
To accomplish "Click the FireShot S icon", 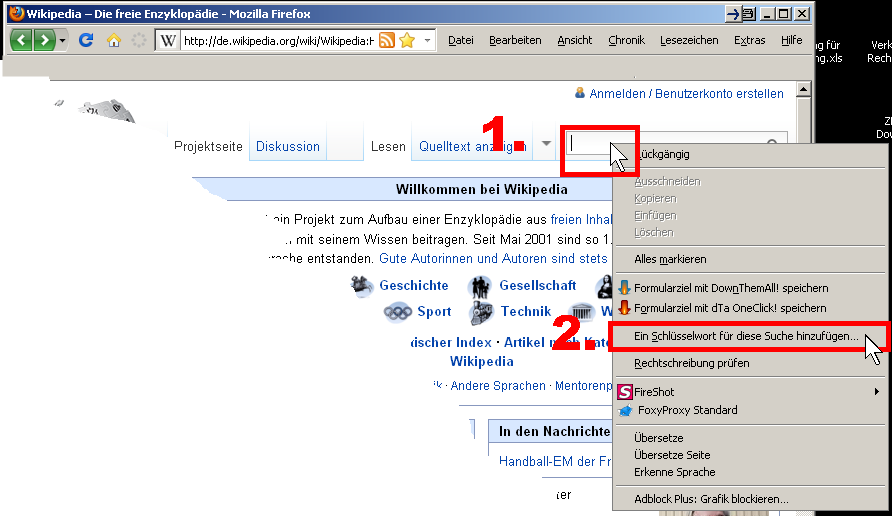I will [x=625, y=392].
